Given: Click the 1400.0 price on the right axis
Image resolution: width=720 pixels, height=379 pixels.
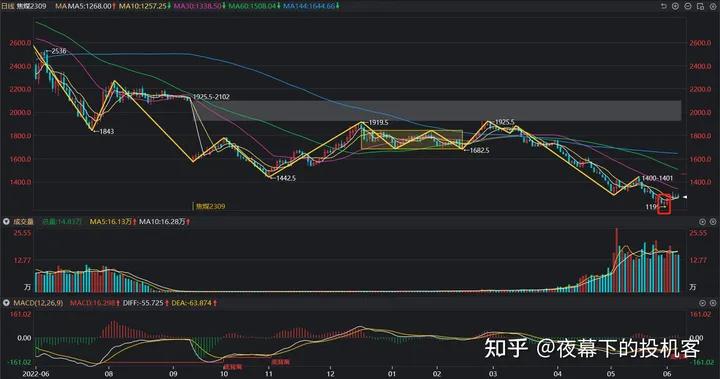Looking at the screenshot, I should coord(700,182).
